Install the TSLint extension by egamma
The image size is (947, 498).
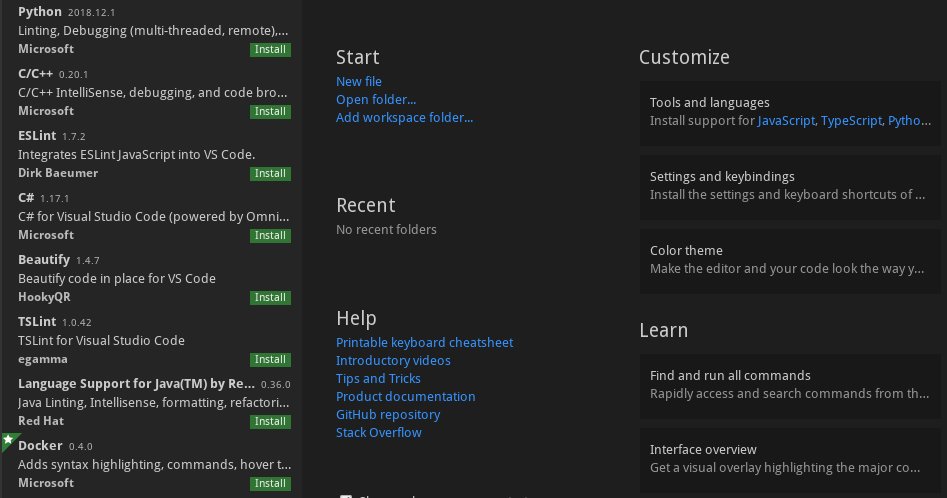(x=270, y=360)
